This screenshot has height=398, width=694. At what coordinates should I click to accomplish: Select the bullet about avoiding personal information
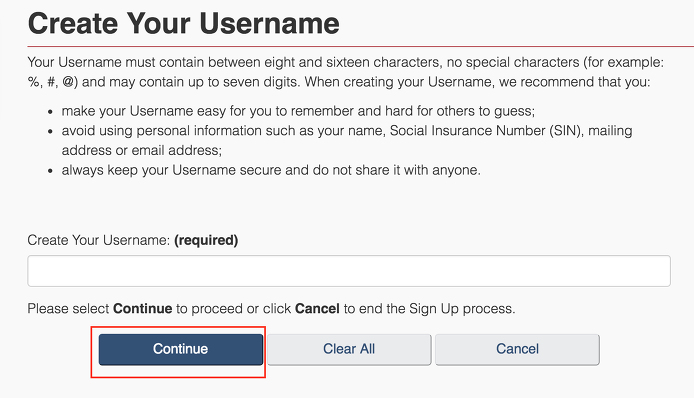pos(347,140)
